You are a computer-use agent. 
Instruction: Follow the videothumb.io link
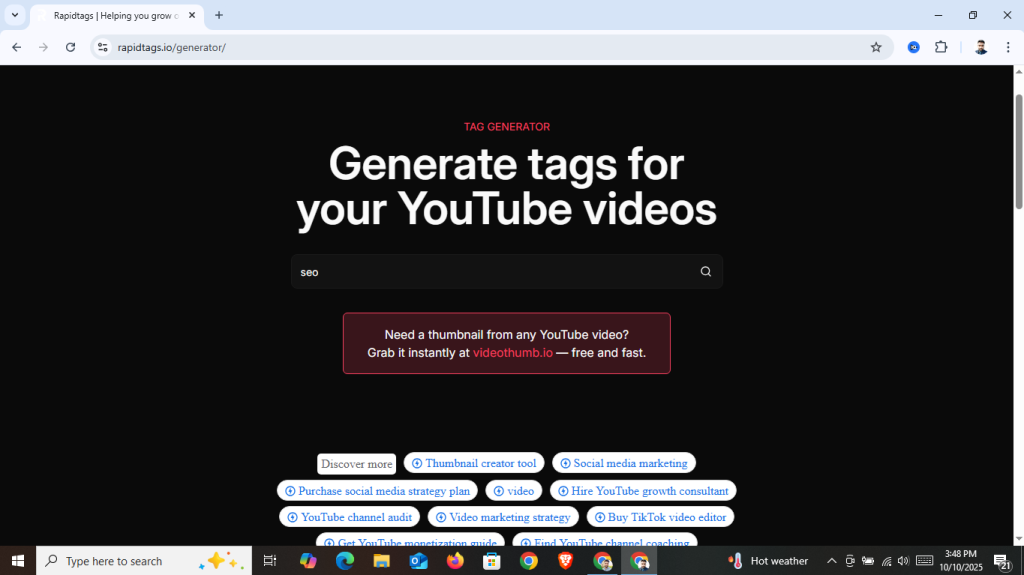click(512, 353)
